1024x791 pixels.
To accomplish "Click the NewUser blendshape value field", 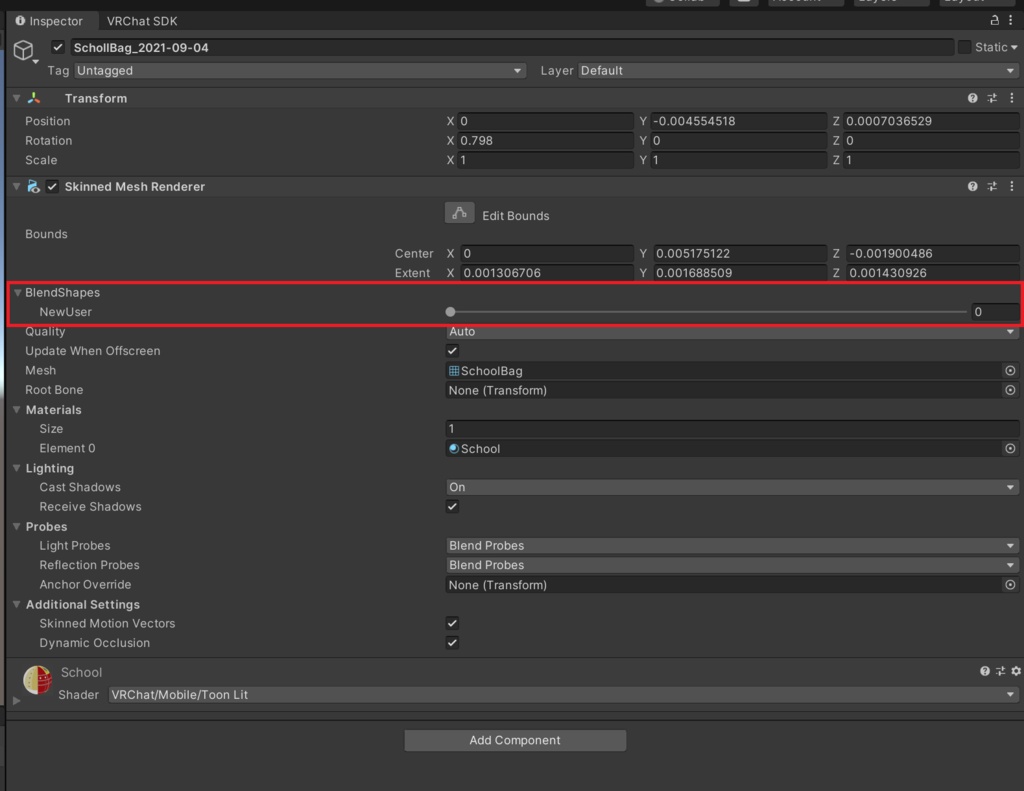I will pos(995,312).
